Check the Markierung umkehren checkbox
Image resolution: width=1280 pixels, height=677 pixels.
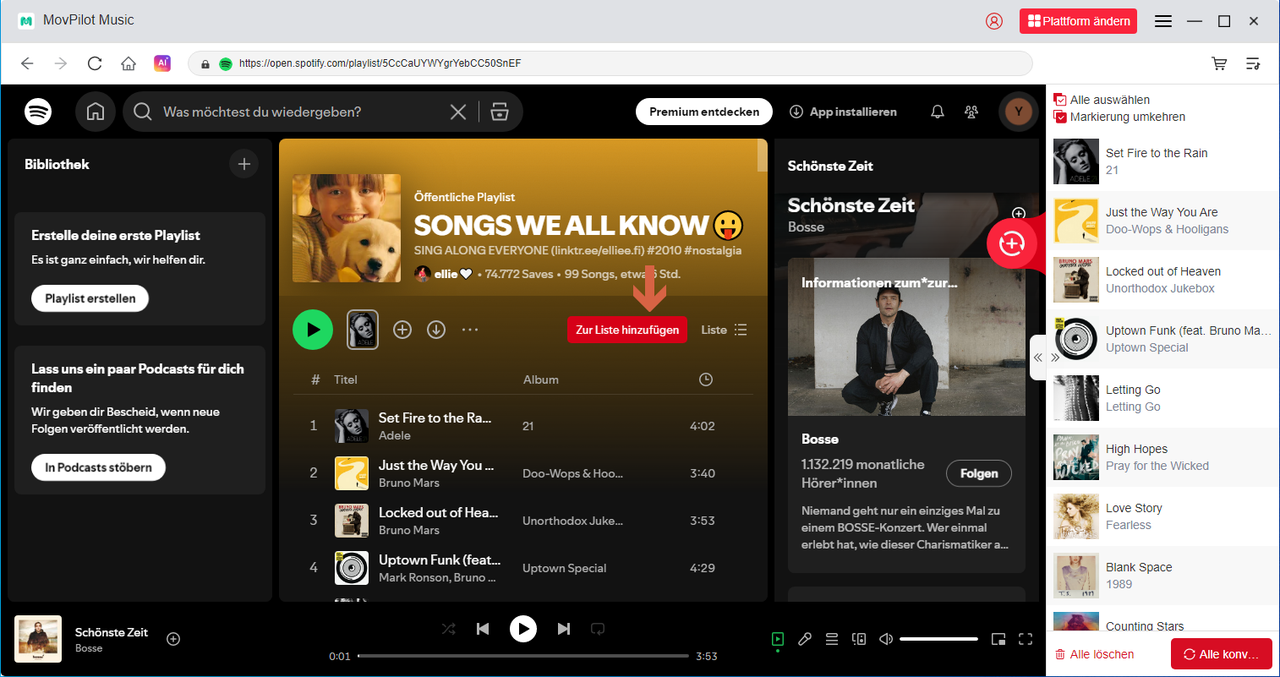click(1060, 117)
